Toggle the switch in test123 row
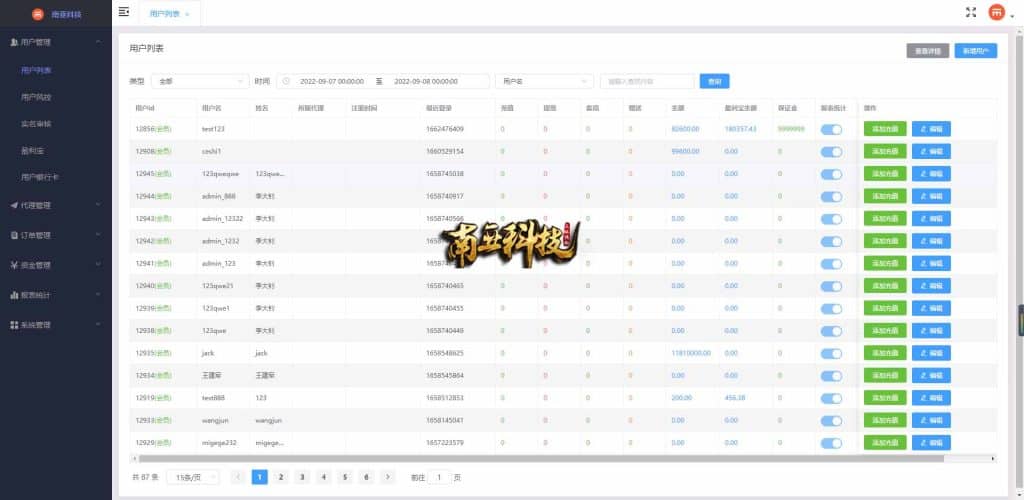Screen dimensions: 1024x500 tap(831, 129)
